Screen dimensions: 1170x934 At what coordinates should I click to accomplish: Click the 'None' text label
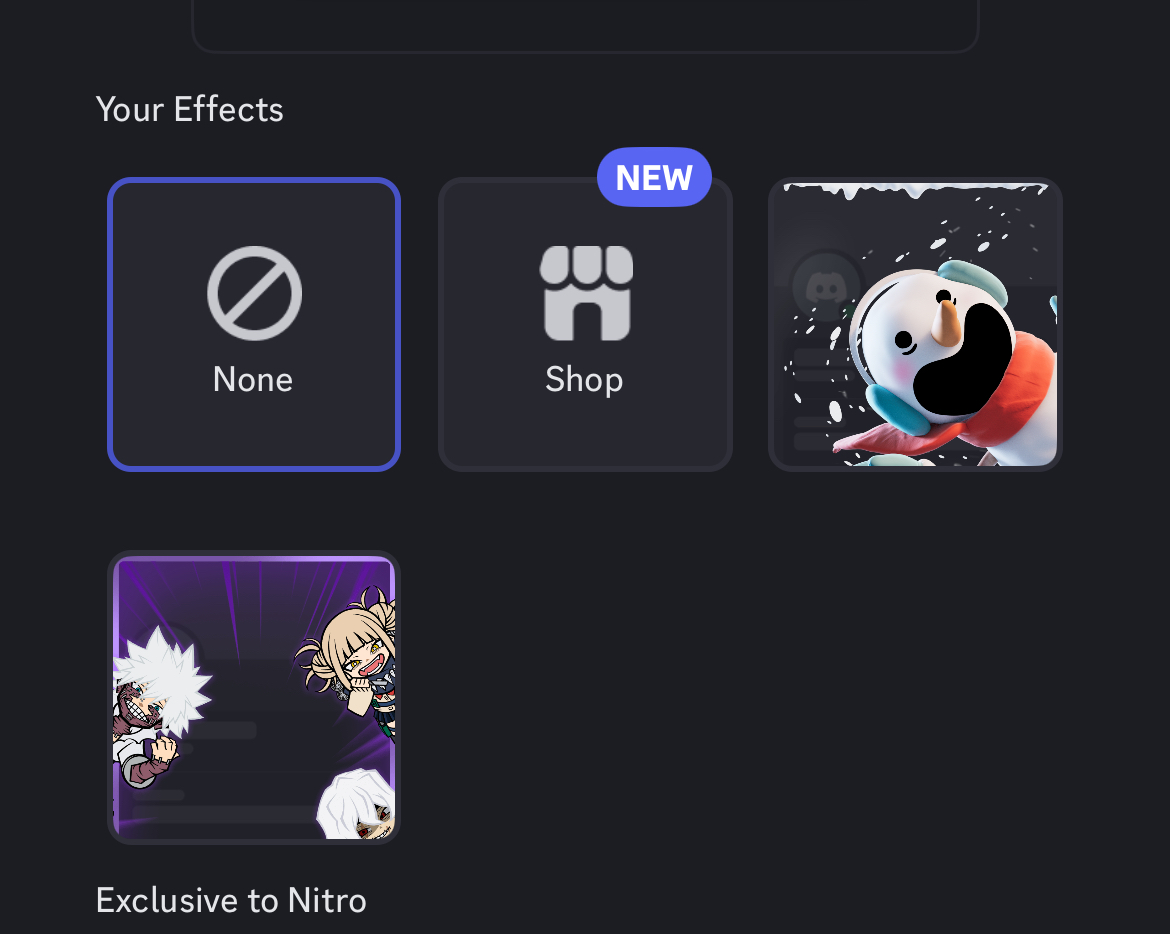click(x=253, y=380)
